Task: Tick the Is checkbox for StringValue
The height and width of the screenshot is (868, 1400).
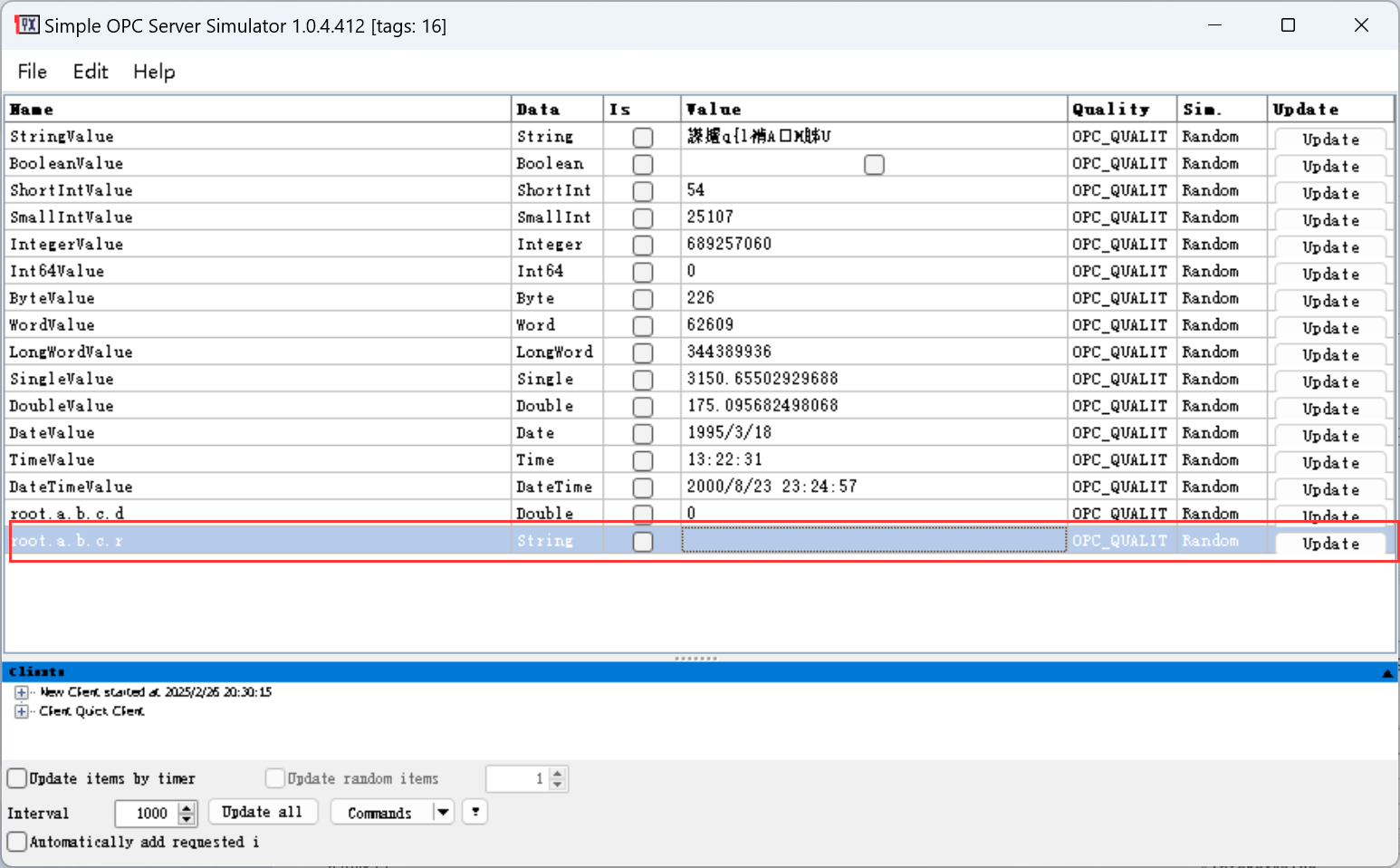Action: click(643, 137)
